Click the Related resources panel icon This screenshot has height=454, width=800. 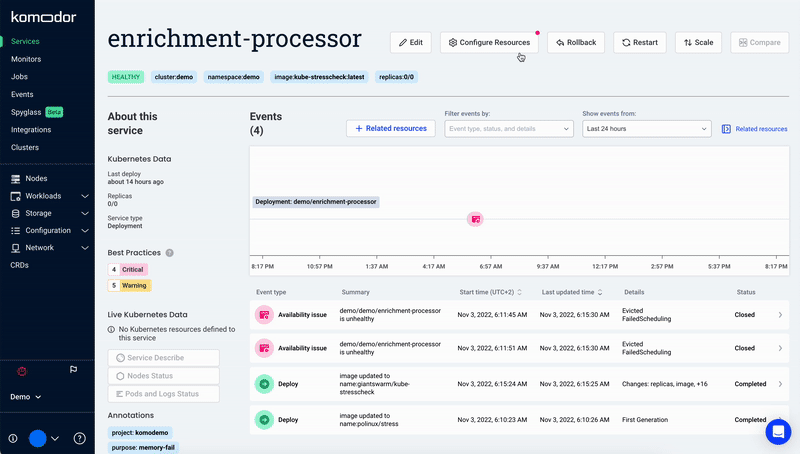(x=726, y=129)
